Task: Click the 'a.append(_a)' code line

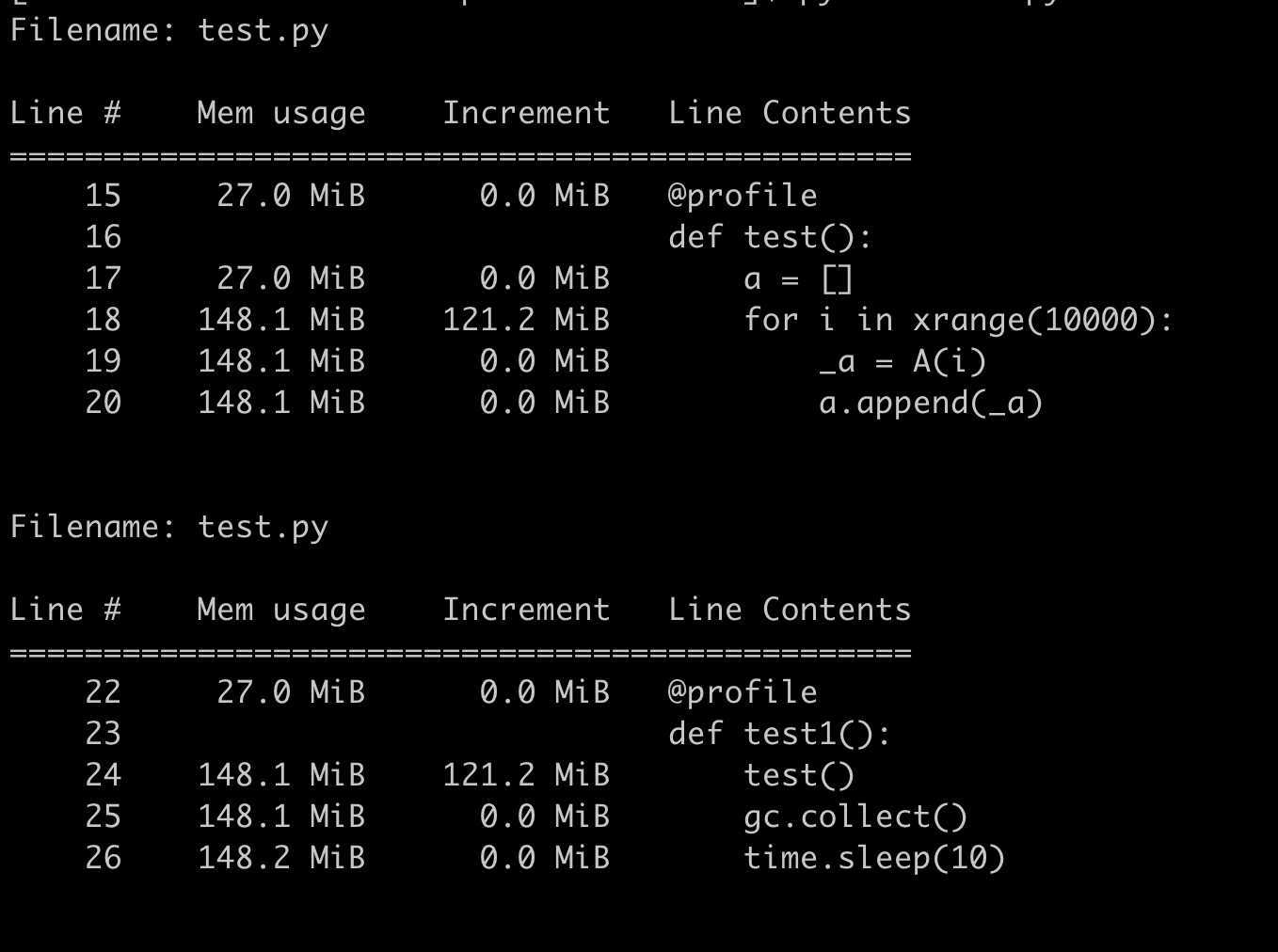Action: coord(931,403)
